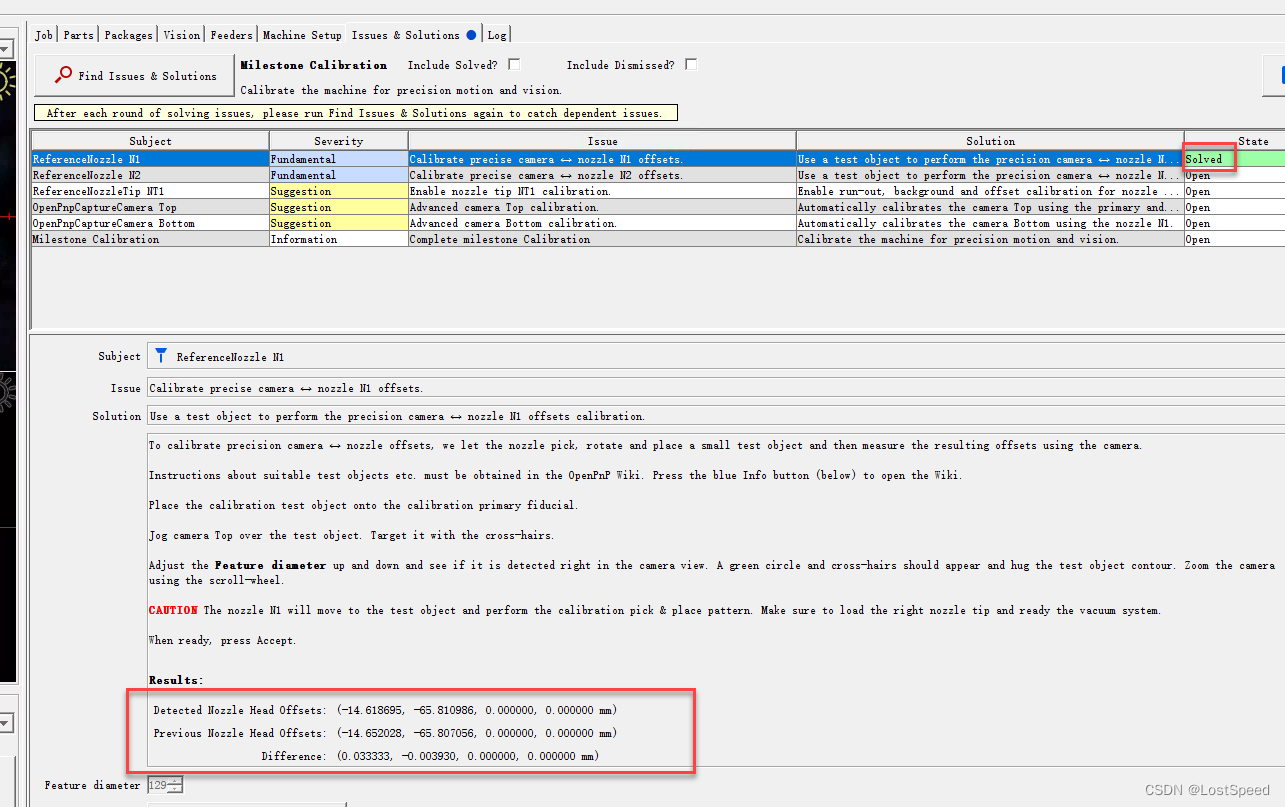
Task: Click the Previous Nozzle Head Offsets result line
Action: click(385, 733)
